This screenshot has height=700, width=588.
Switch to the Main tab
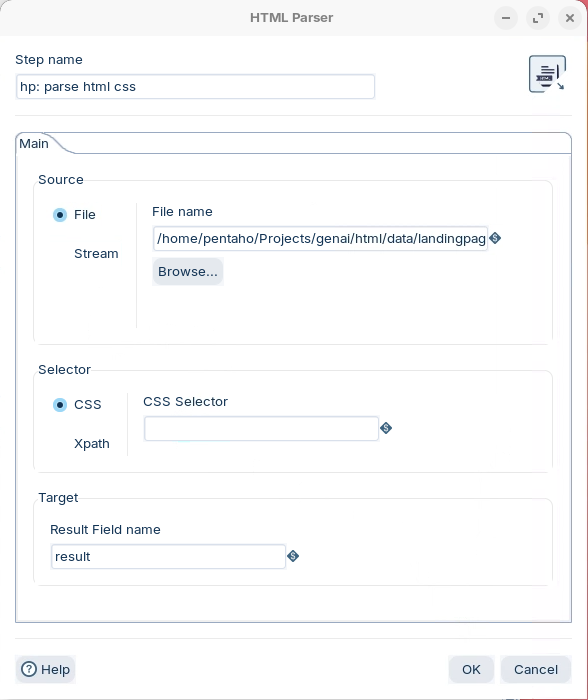[x=34, y=144]
